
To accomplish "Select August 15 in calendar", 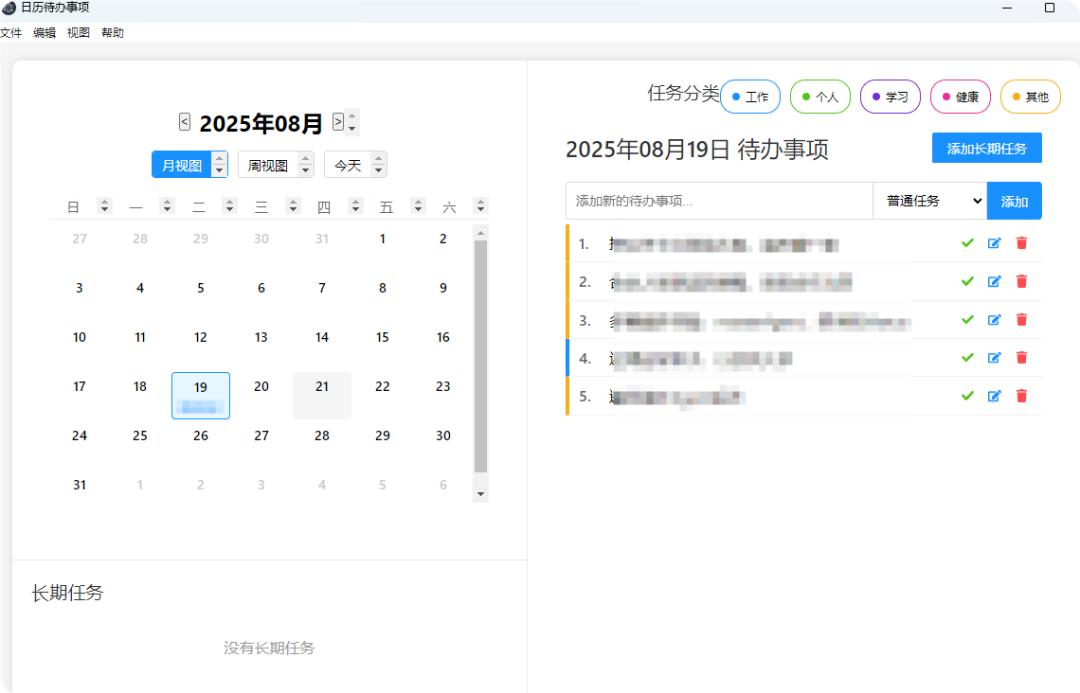I will [x=382, y=338].
